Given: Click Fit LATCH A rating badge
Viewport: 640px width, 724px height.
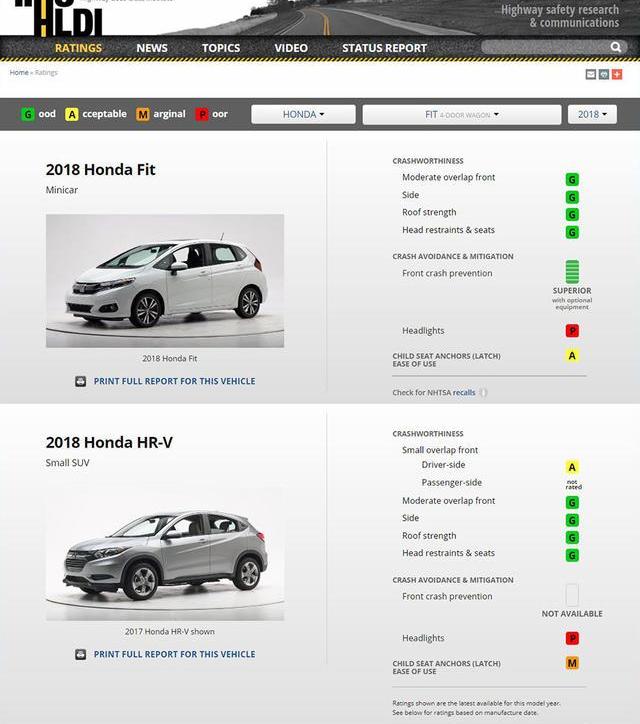Looking at the screenshot, I should point(572,356).
